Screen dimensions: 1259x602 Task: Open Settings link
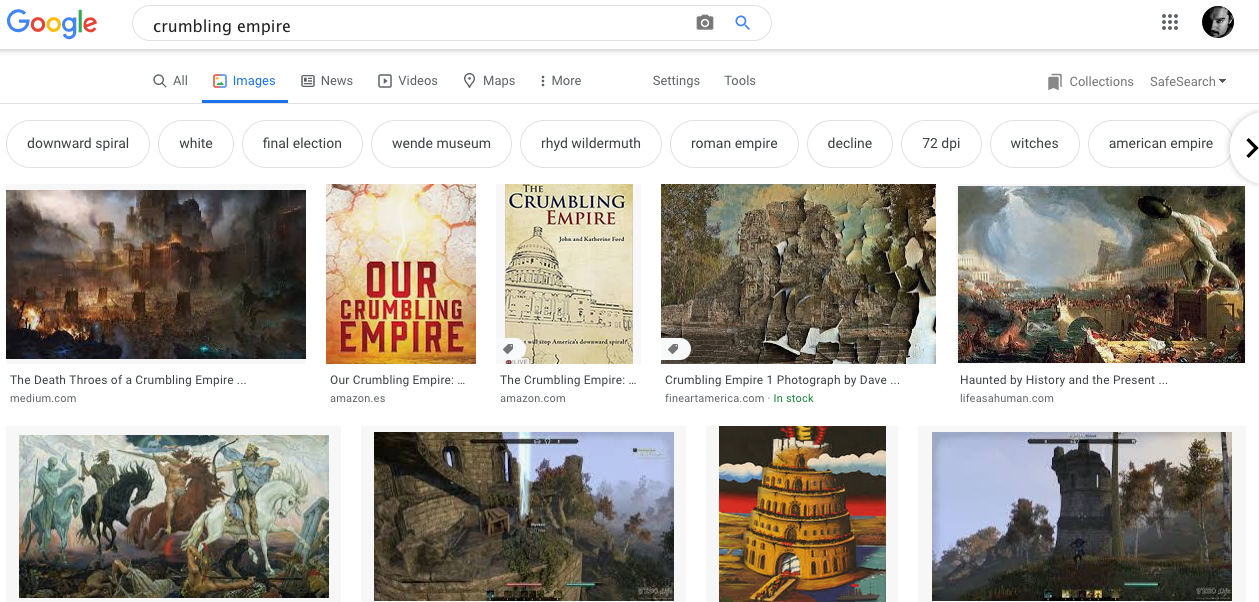[676, 81]
